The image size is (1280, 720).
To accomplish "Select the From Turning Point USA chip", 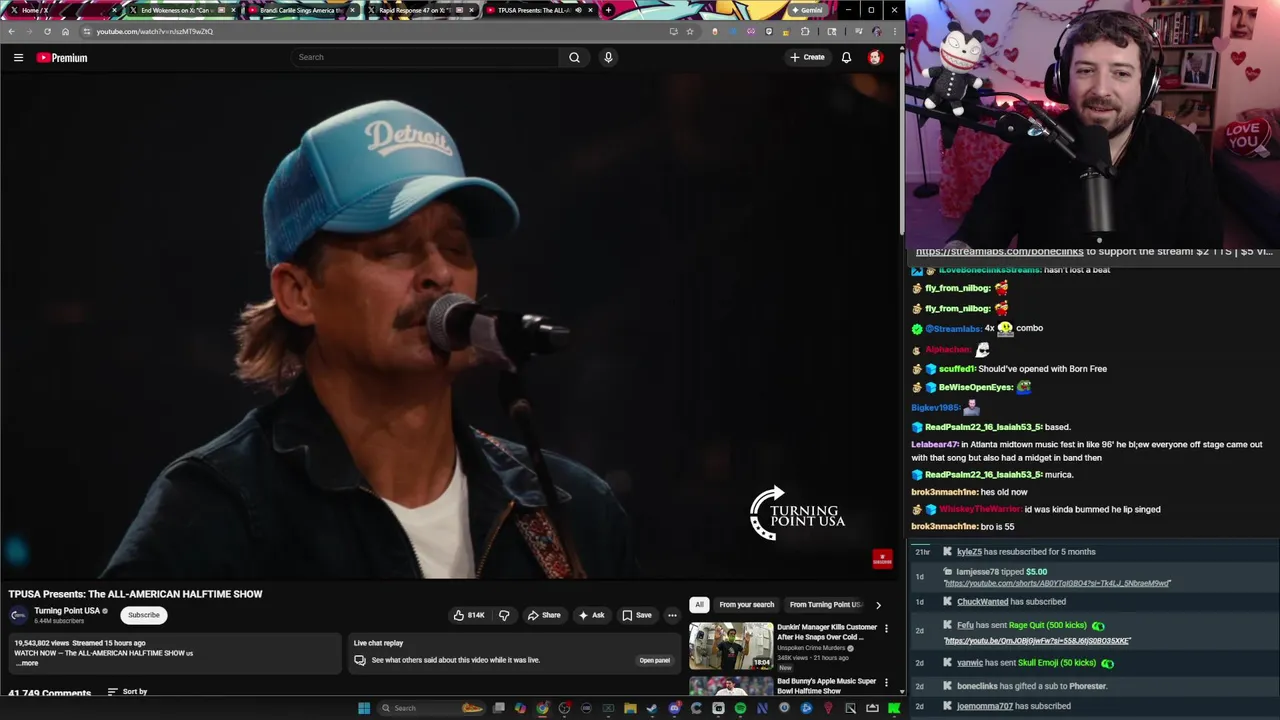I will coord(826,604).
